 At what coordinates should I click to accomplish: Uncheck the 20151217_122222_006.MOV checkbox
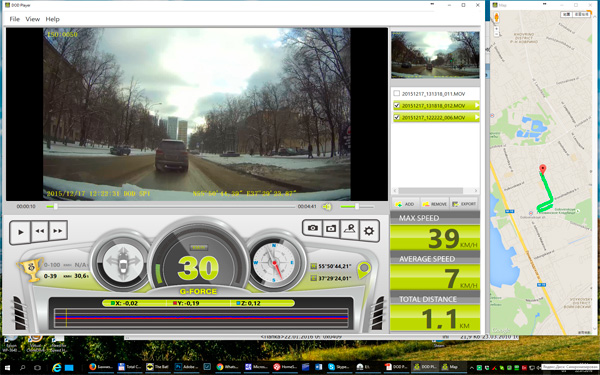pyautogui.click(x=397, y=117)
